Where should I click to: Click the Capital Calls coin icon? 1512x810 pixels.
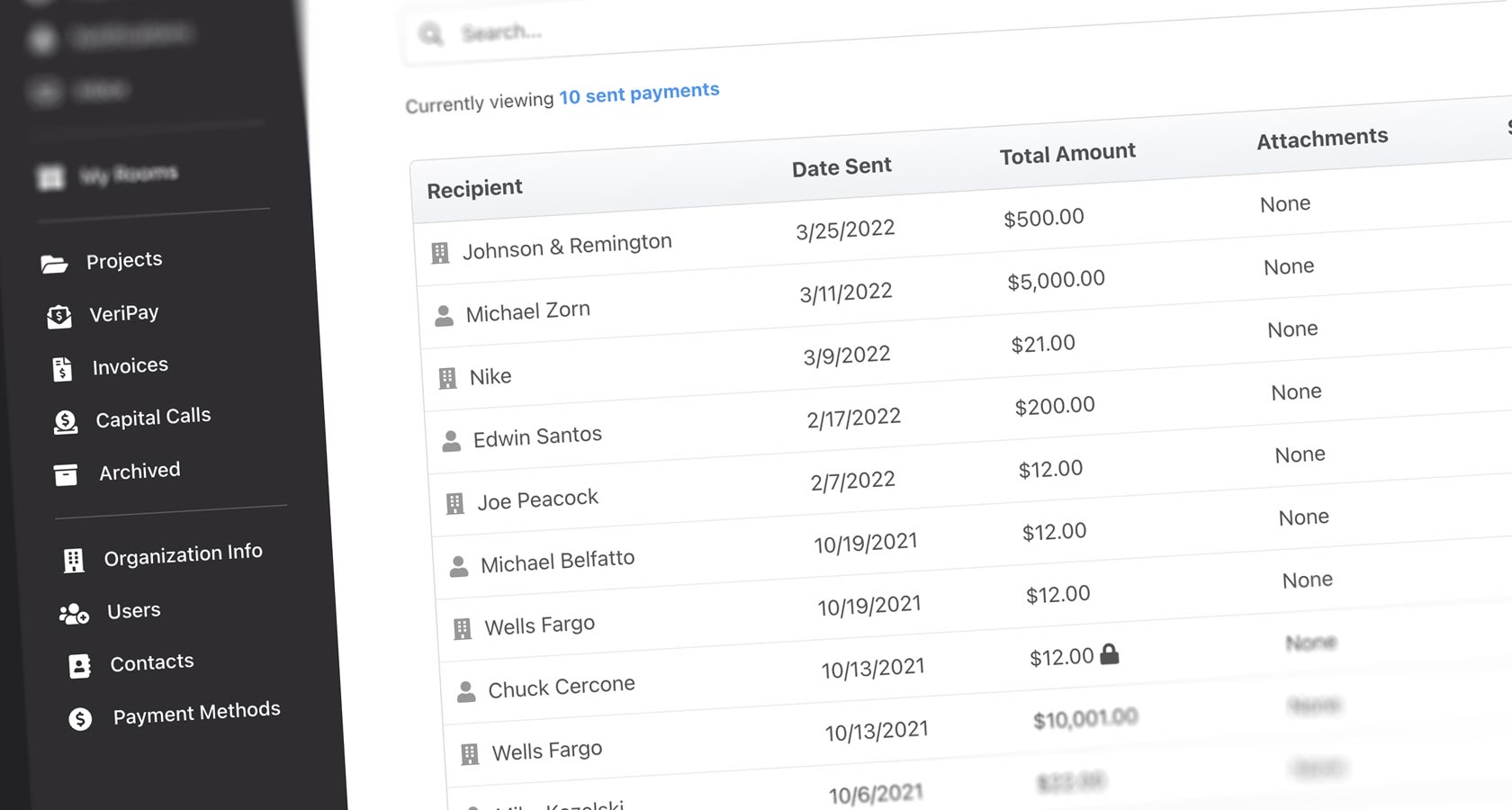66,421
